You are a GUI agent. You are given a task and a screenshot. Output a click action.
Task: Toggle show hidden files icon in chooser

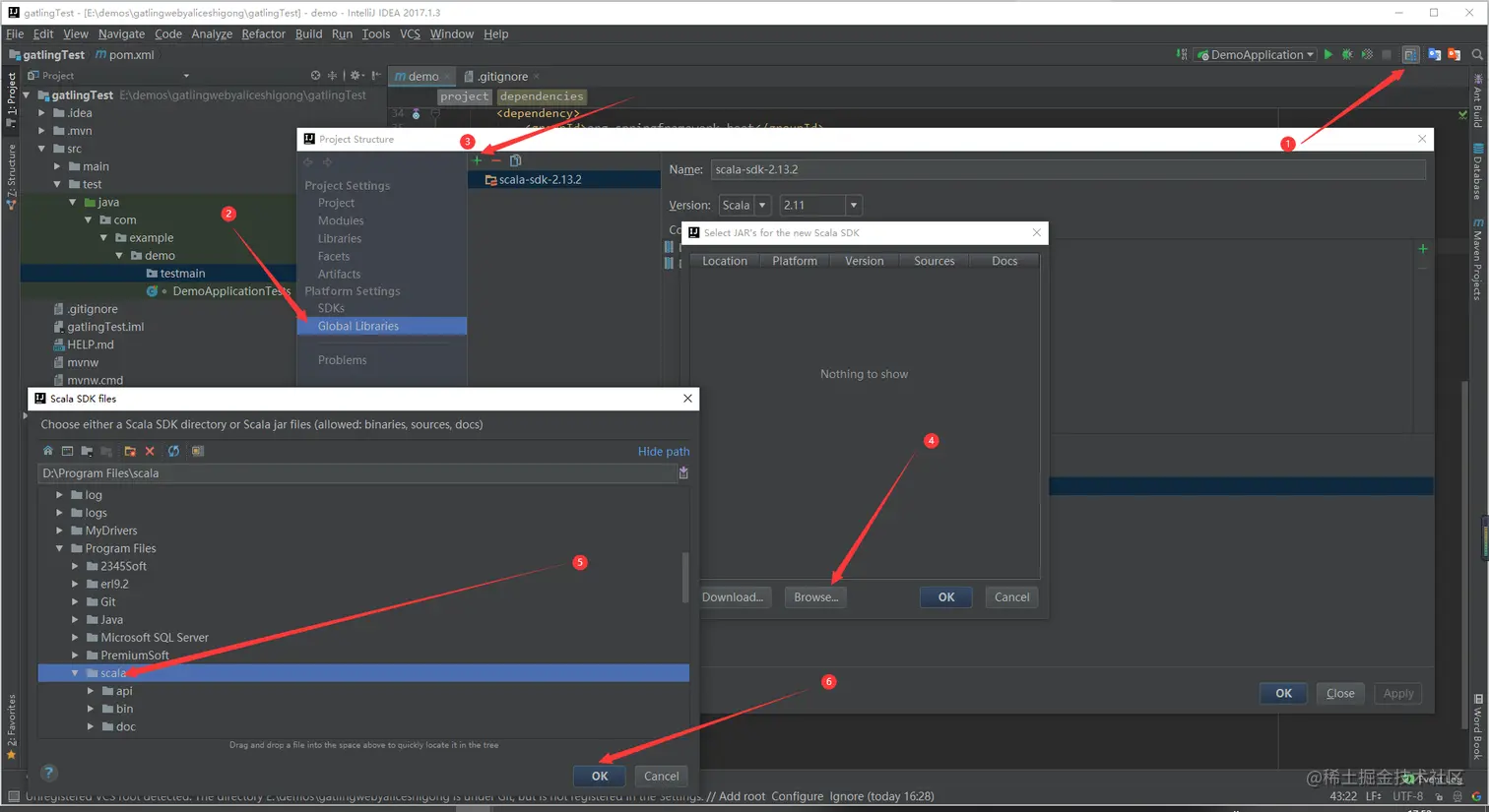(198, 451)
